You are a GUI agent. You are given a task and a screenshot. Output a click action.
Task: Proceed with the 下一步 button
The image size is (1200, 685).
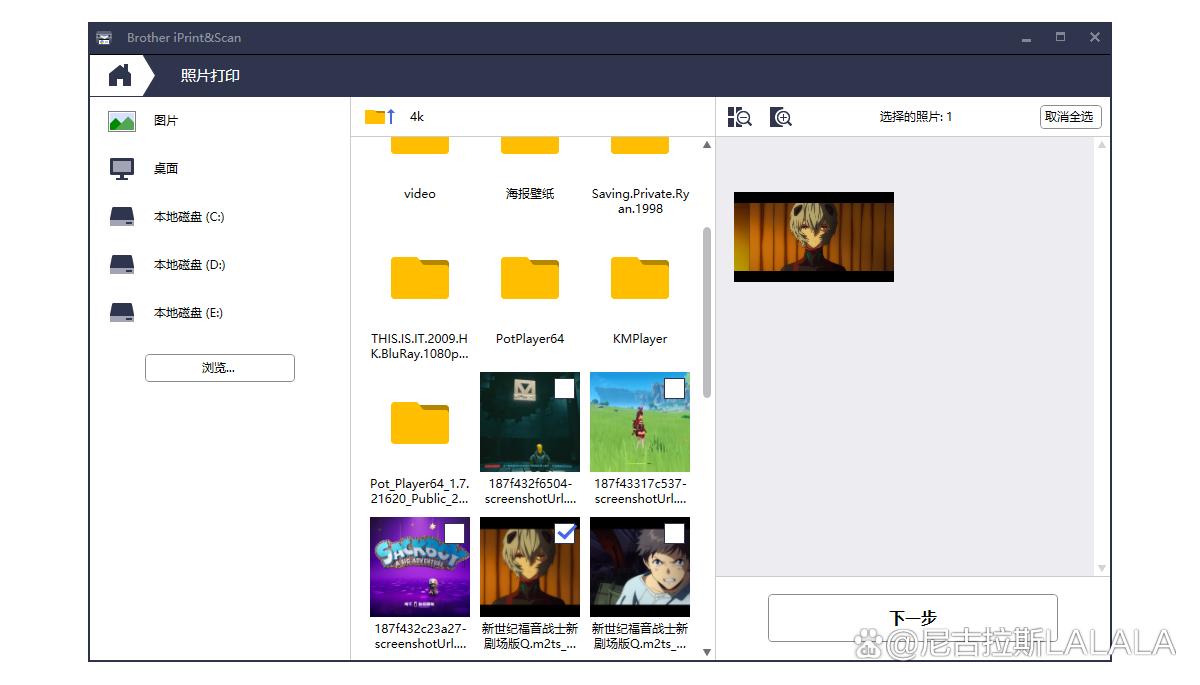[912, 618]
